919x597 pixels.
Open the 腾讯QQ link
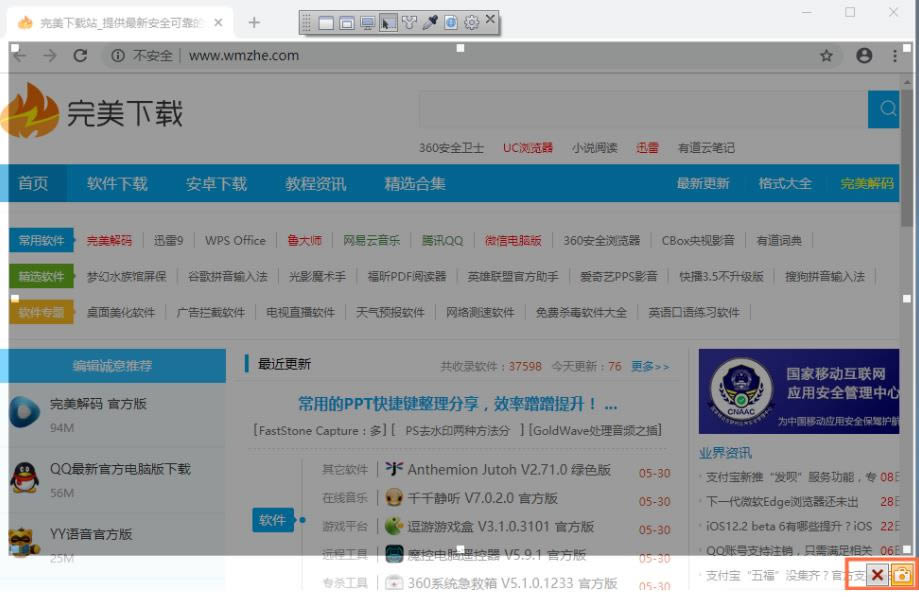tap(442, 240)
